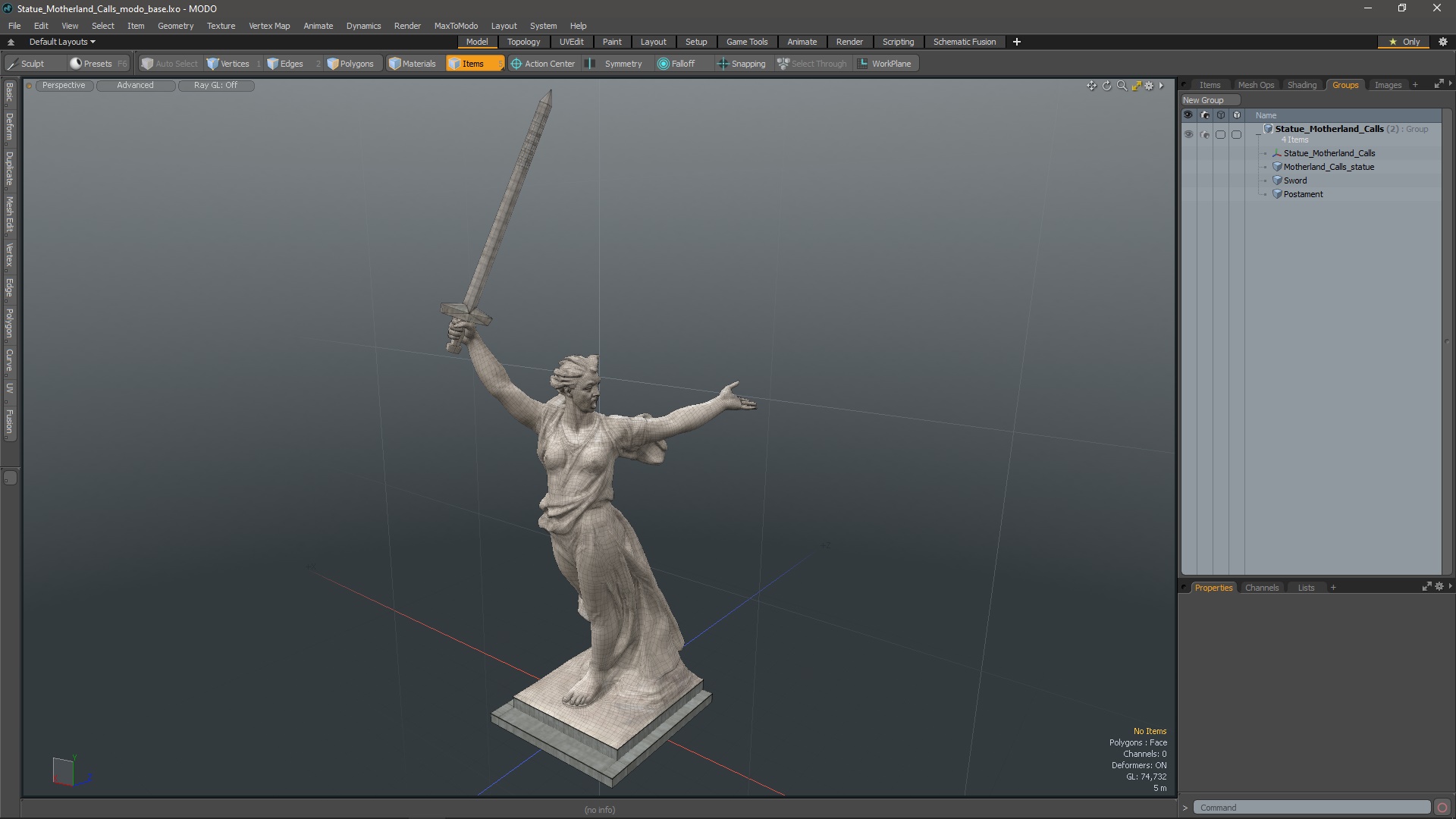The image size is (1456, 819).
Task: Click the New Group button
Action: click(x=1210, y=100)
